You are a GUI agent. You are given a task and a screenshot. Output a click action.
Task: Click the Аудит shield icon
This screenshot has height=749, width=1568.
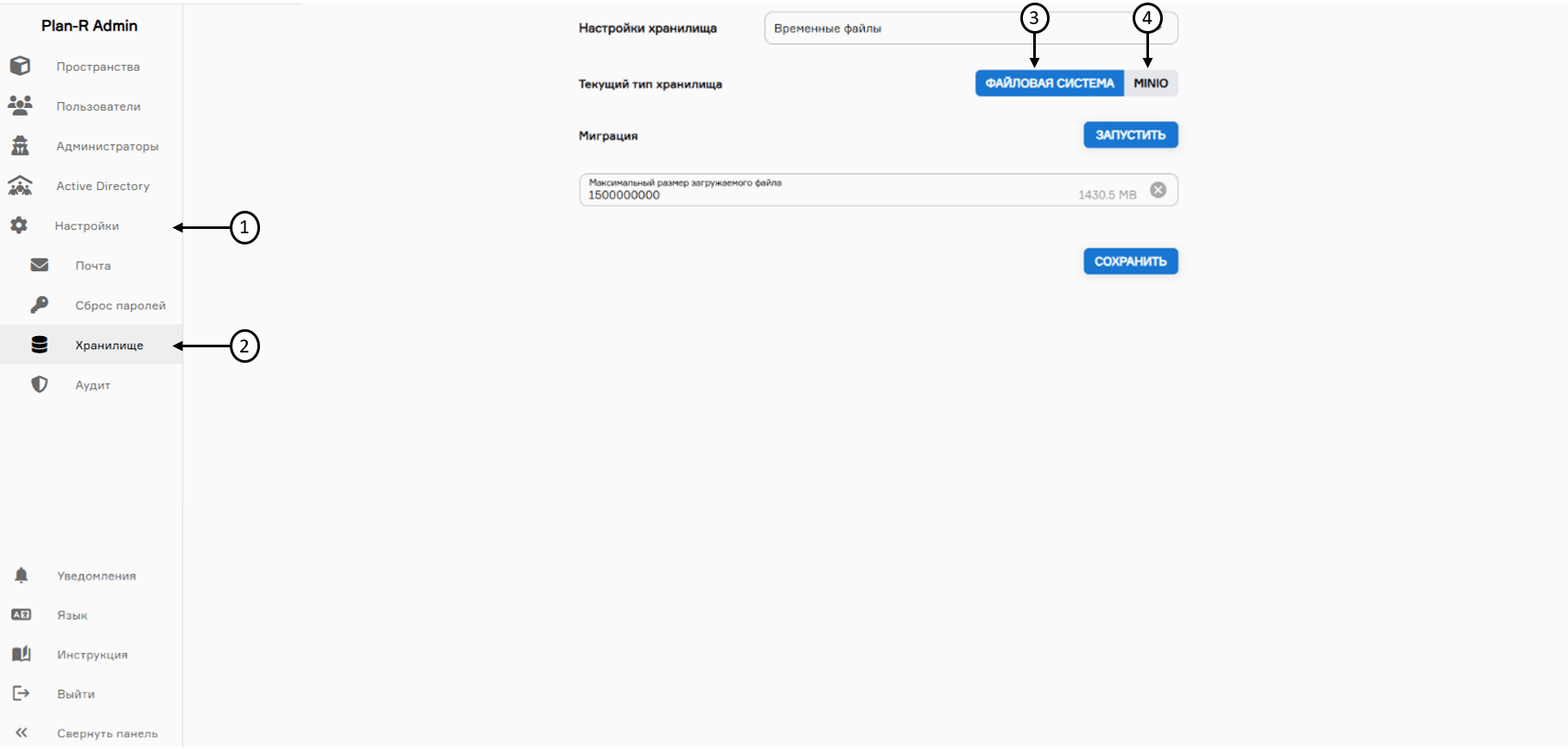(x=40, y=384)
